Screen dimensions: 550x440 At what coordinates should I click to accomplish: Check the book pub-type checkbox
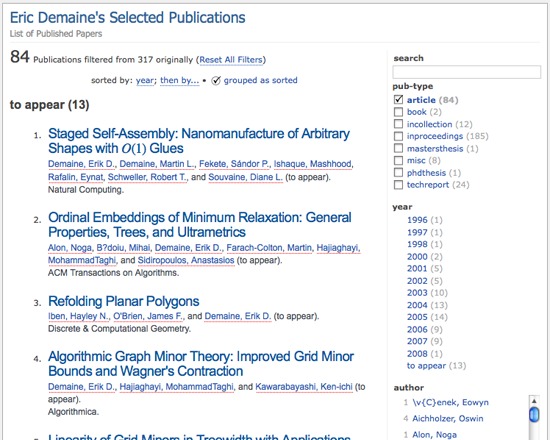click(x=398, y=112)
